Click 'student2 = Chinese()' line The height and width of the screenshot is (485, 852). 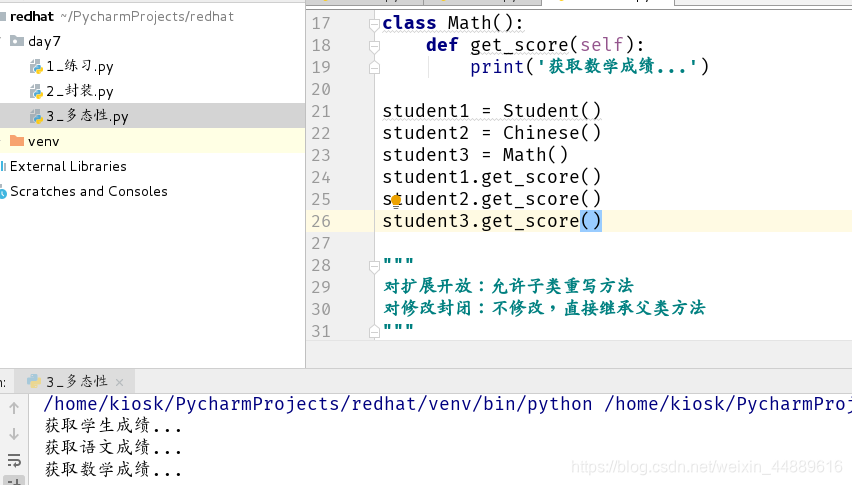coord(492,133)
